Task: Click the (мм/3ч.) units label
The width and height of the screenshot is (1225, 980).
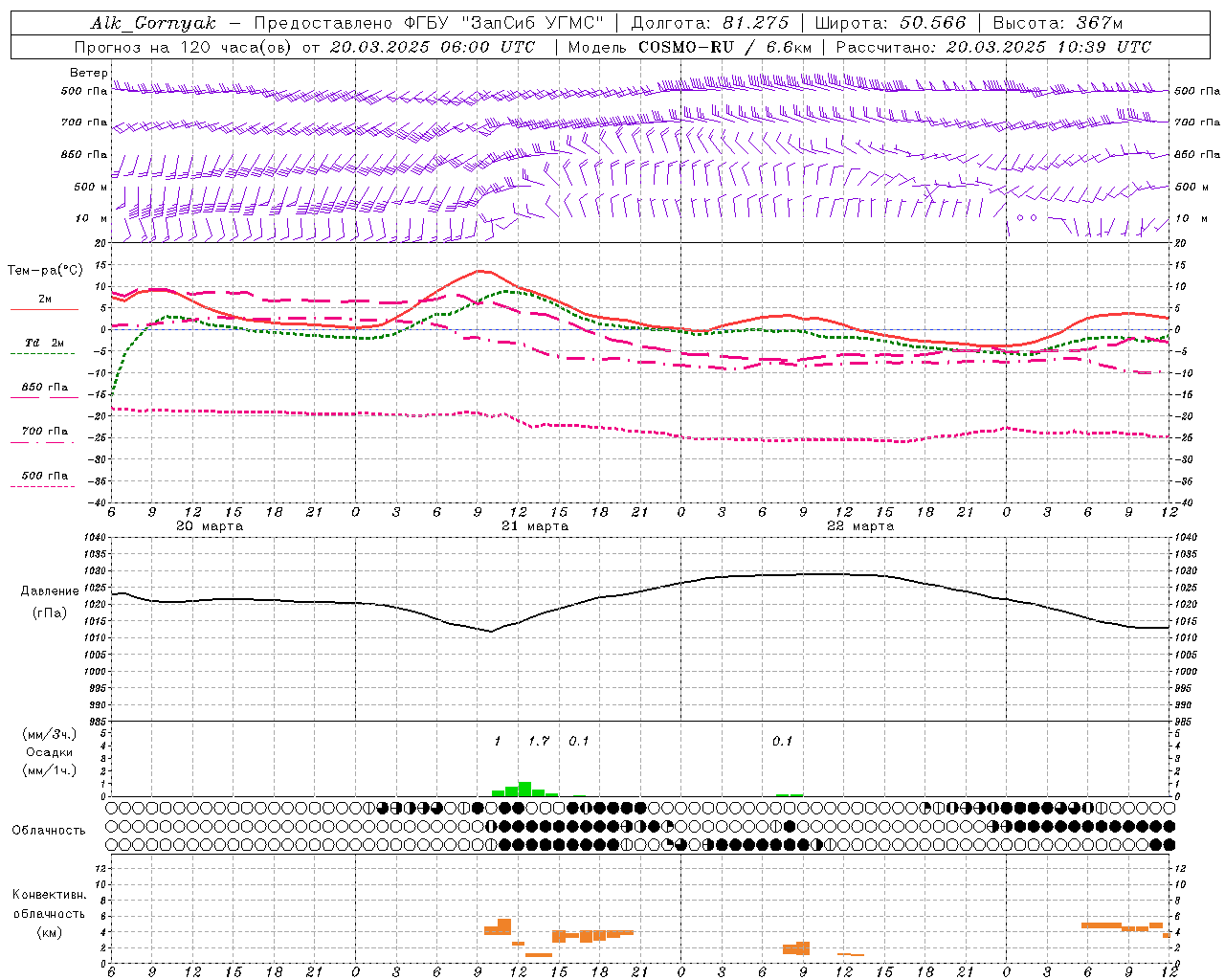Action: click(x=49, y=734)
